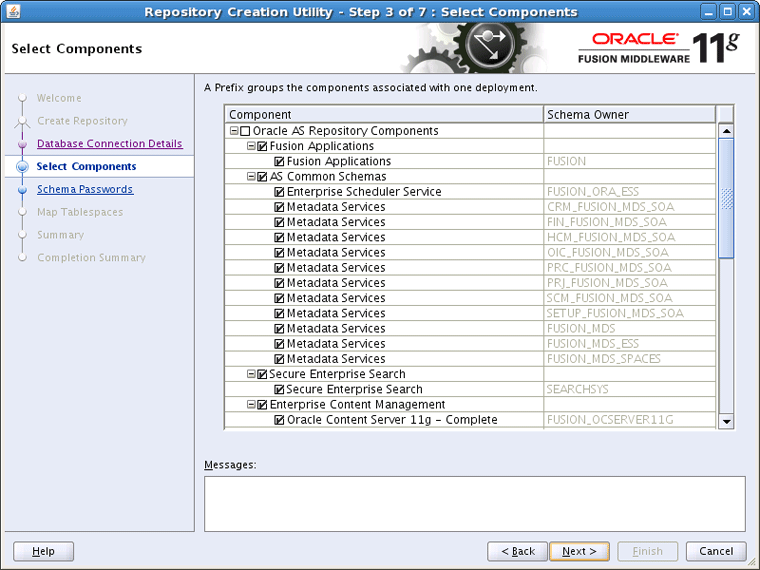Viewport: 760px width, 570px height.
Task: Uncheck Metadata Services checkbox for OIC_FUSION_MDS_SOA
Action: coord(279,253)
